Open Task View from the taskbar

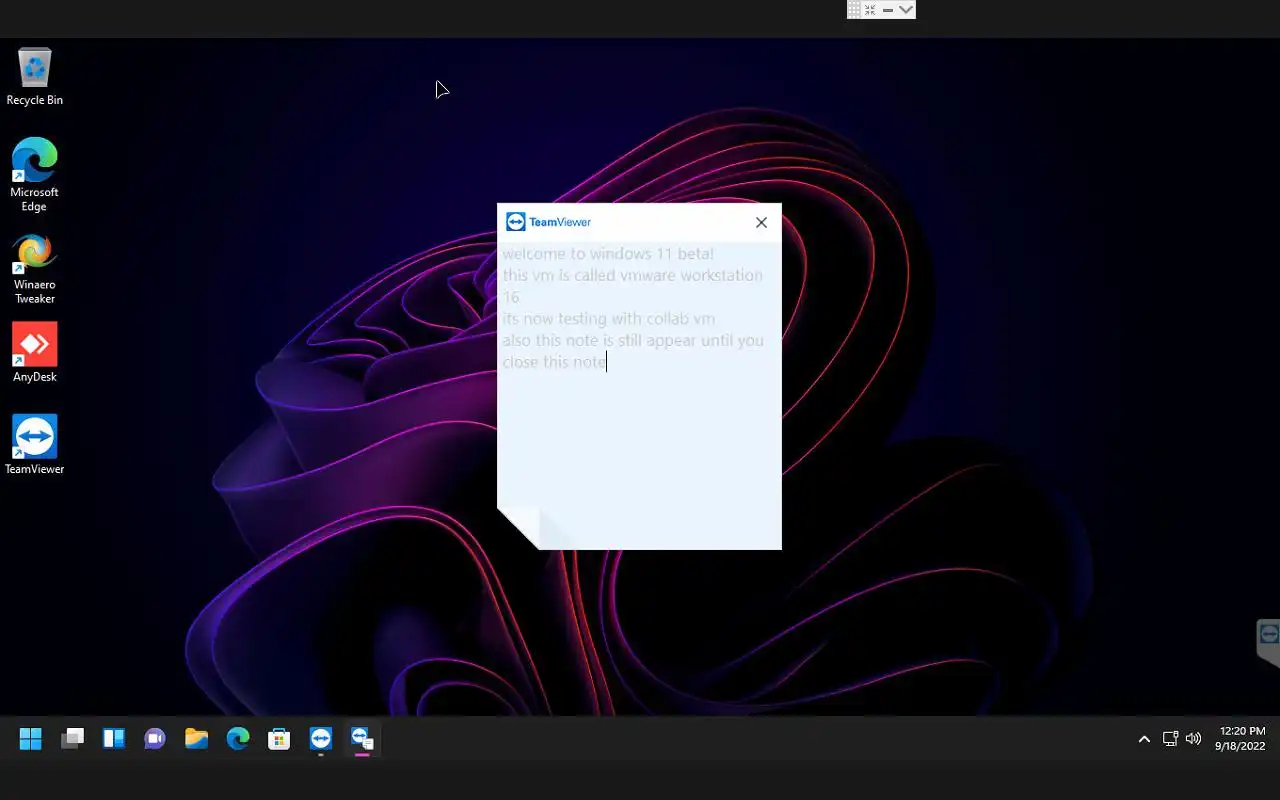(72, 739)
